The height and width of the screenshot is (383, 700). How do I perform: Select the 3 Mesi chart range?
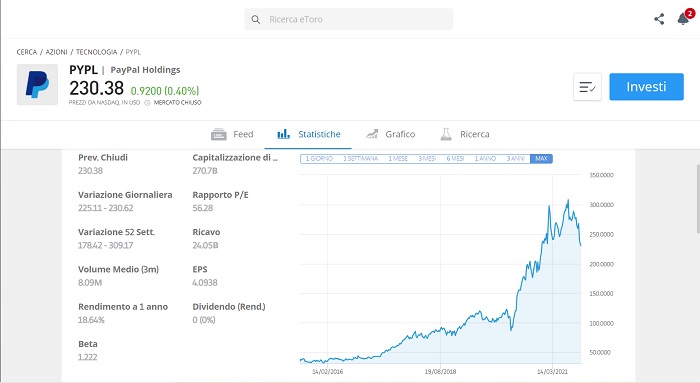[x=427, y=158]
